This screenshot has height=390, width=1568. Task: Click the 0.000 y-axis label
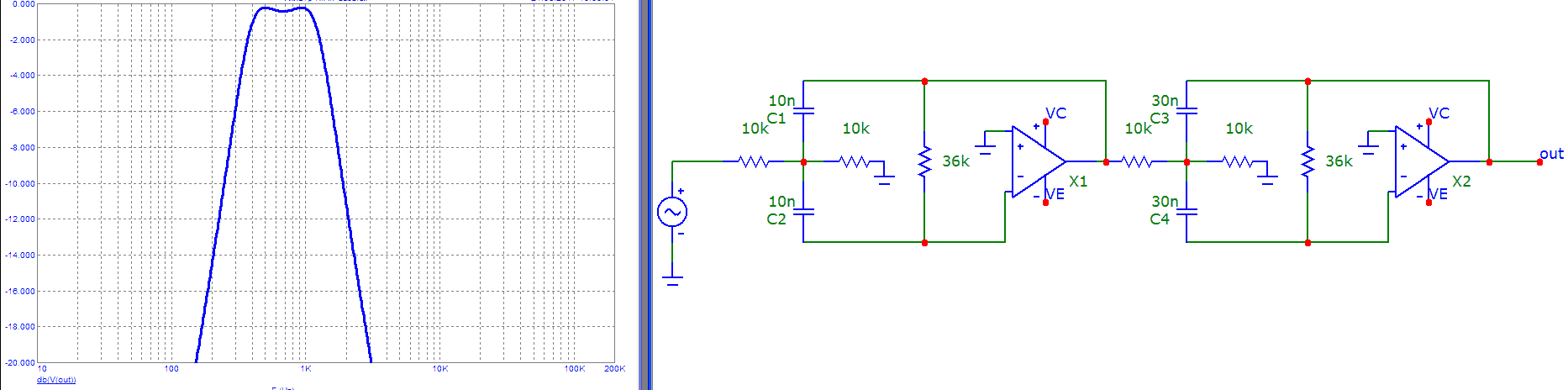(x=24, y=4)
